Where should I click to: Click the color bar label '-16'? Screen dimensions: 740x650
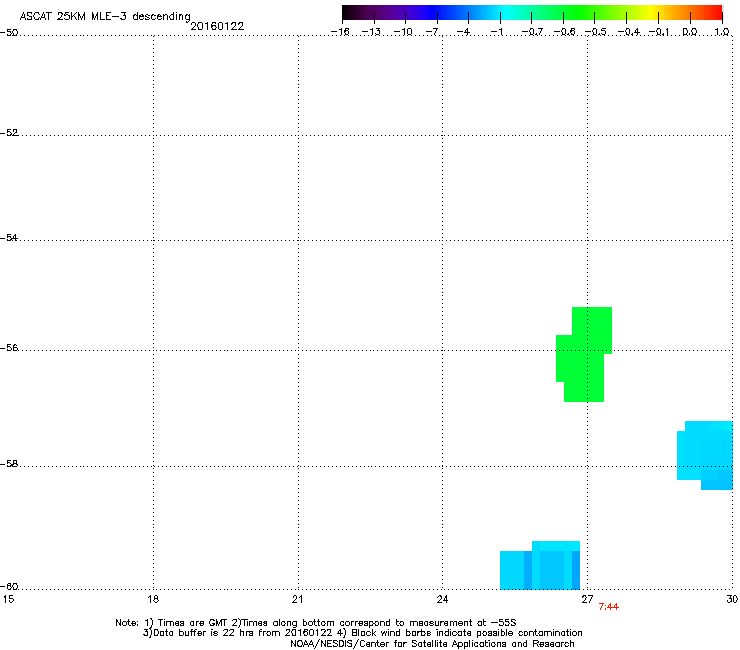(340, 32)
